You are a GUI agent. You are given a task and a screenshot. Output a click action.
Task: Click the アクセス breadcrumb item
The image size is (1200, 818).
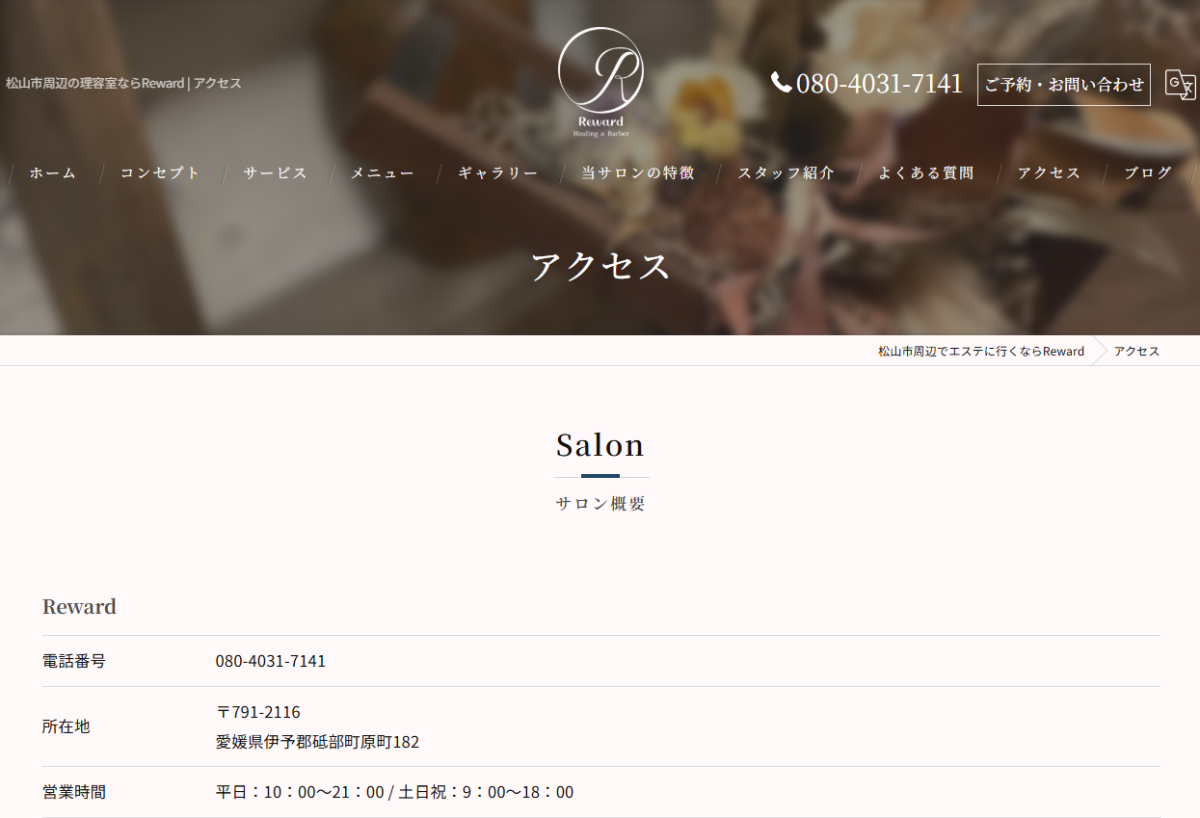(x=1137, y=351)
